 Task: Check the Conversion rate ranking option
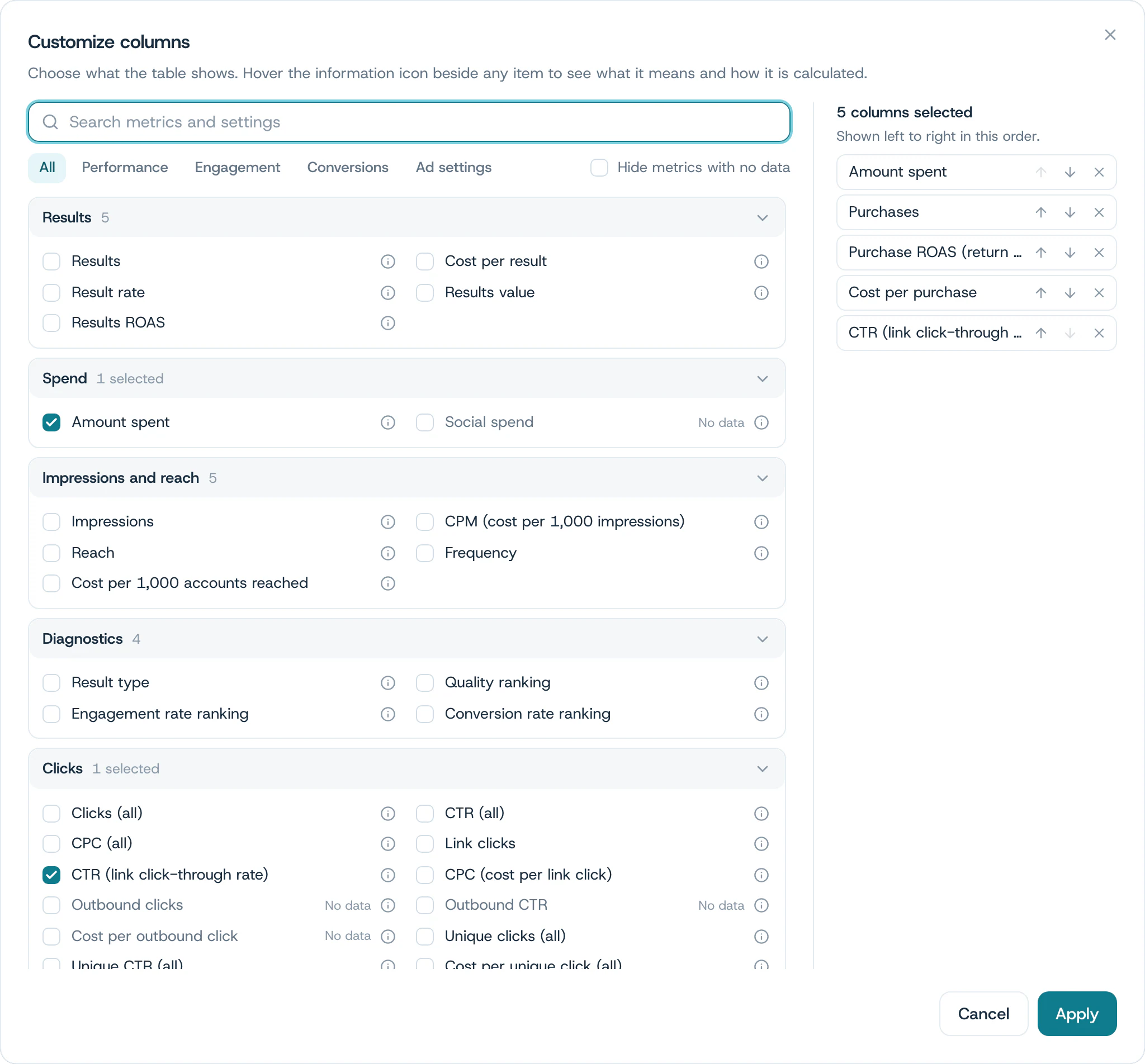point(424,714)
